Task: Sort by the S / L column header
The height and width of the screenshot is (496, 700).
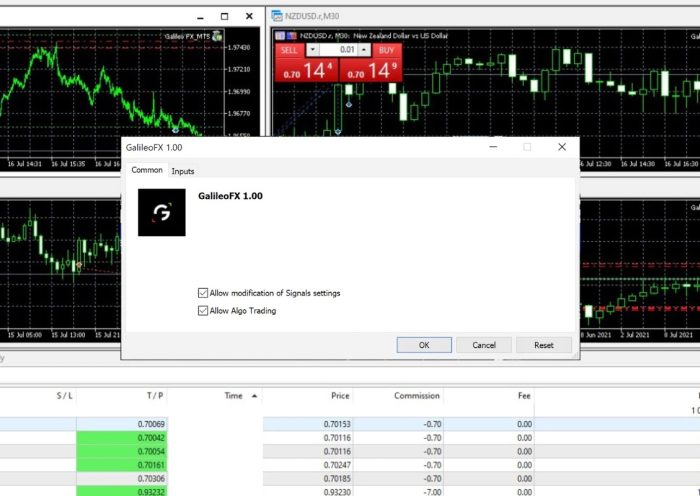Action: click(x=64, y=396)
